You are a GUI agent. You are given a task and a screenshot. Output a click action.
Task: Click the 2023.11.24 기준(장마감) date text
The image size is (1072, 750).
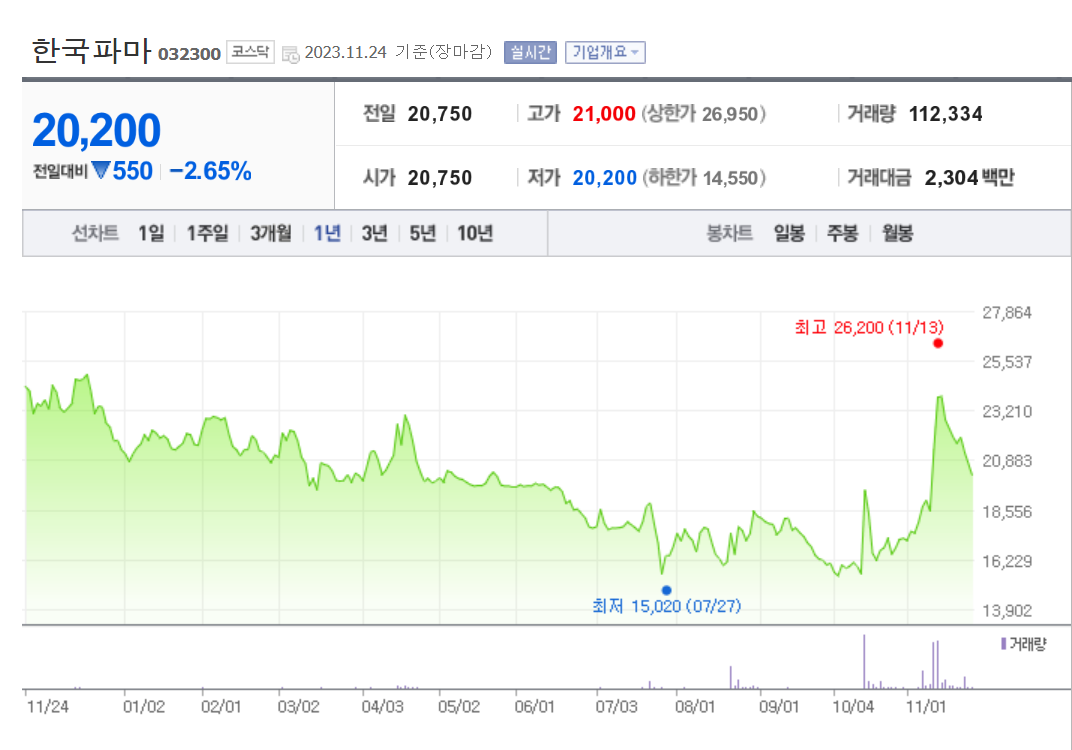[398, 52]
